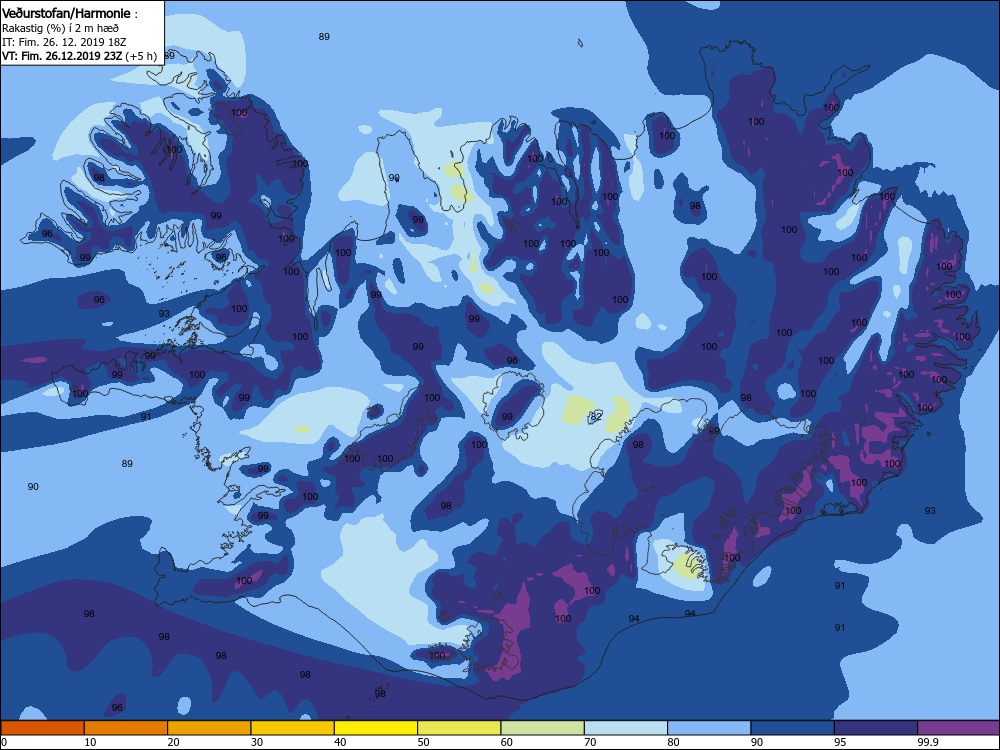
Task: Click the legend tick label 0
Action: tap(3, 742)
